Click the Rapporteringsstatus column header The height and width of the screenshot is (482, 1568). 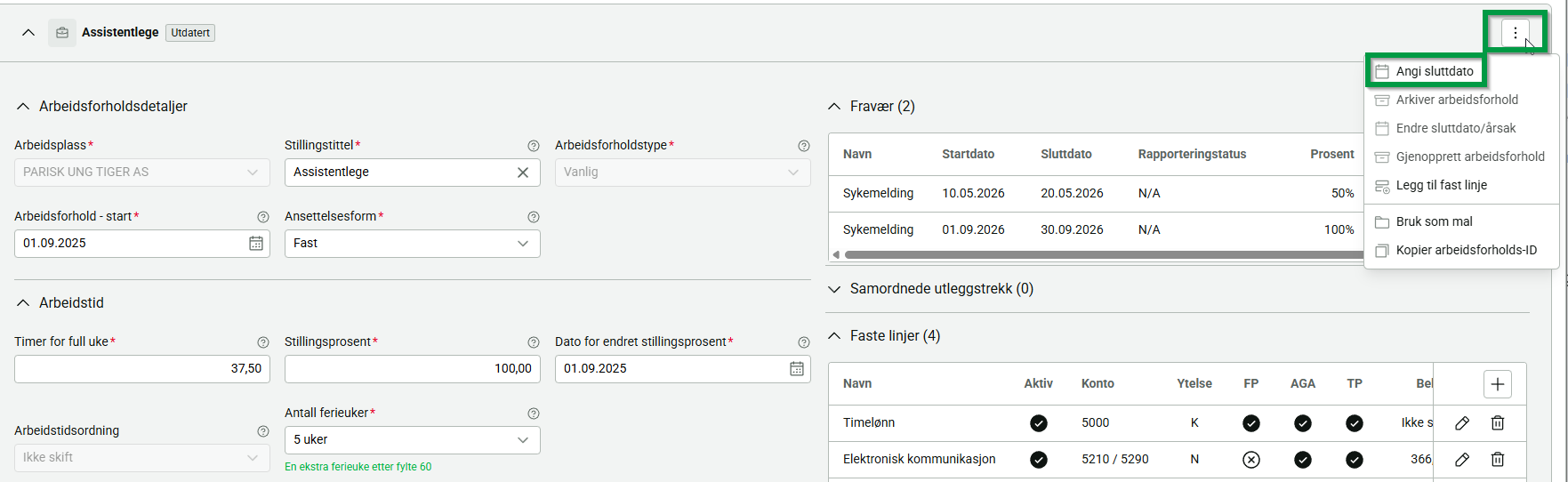pos(1192,155)
